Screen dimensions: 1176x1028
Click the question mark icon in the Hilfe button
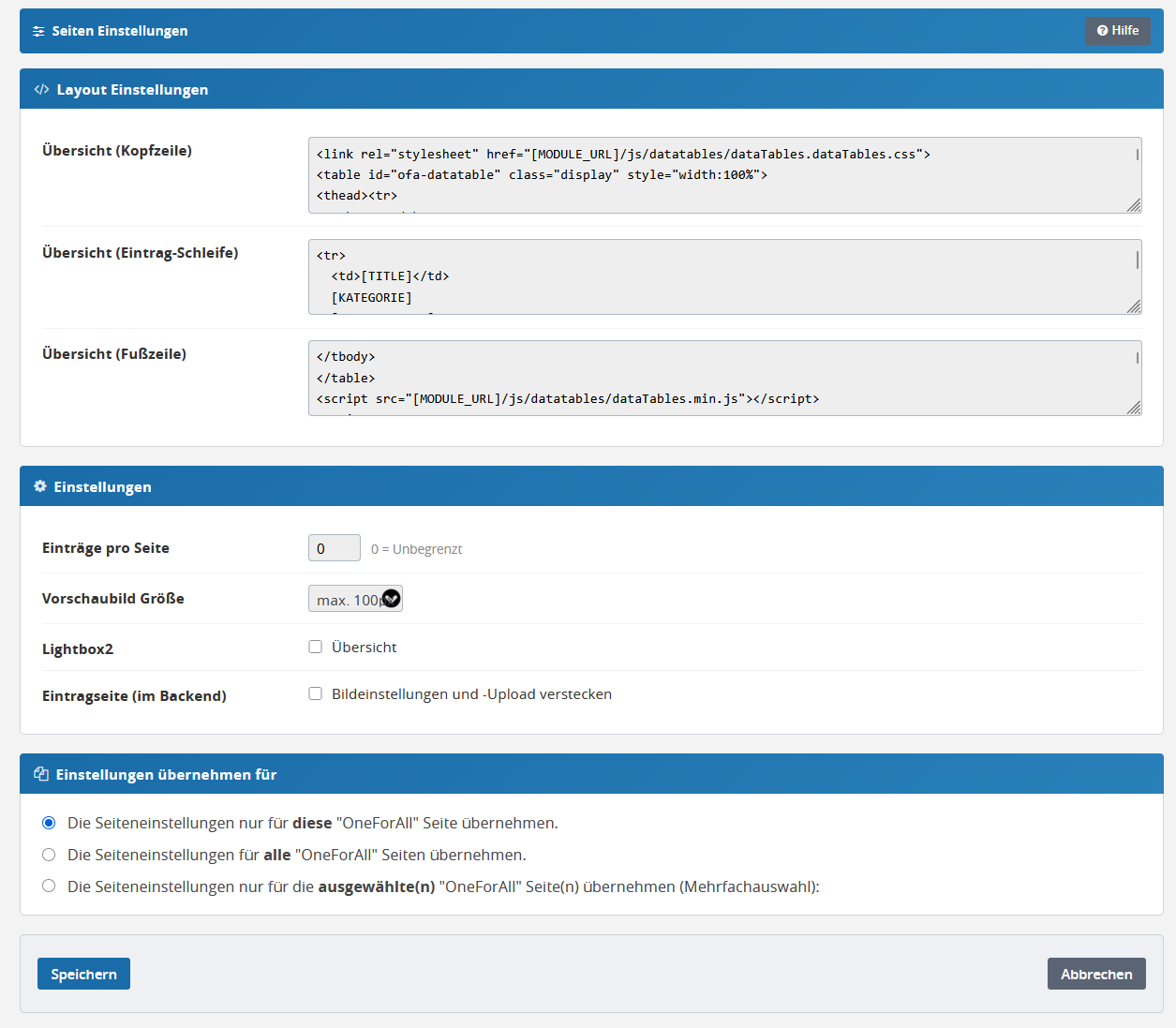[1102, 31]
